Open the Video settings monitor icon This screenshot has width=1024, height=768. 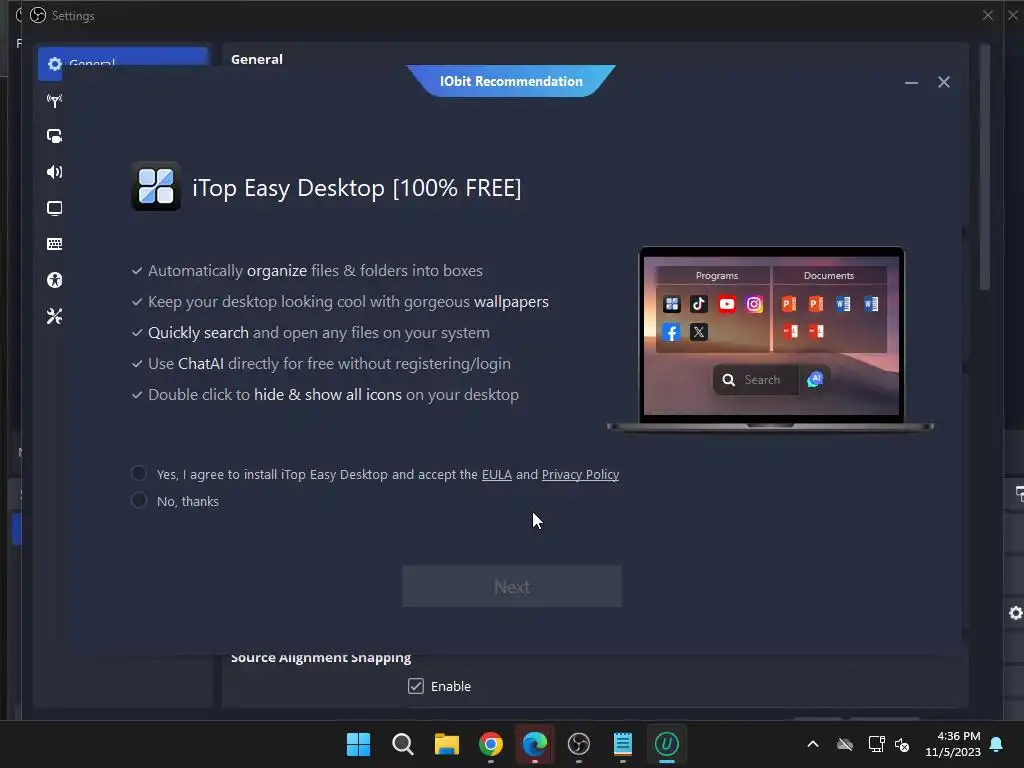point(55,208)
